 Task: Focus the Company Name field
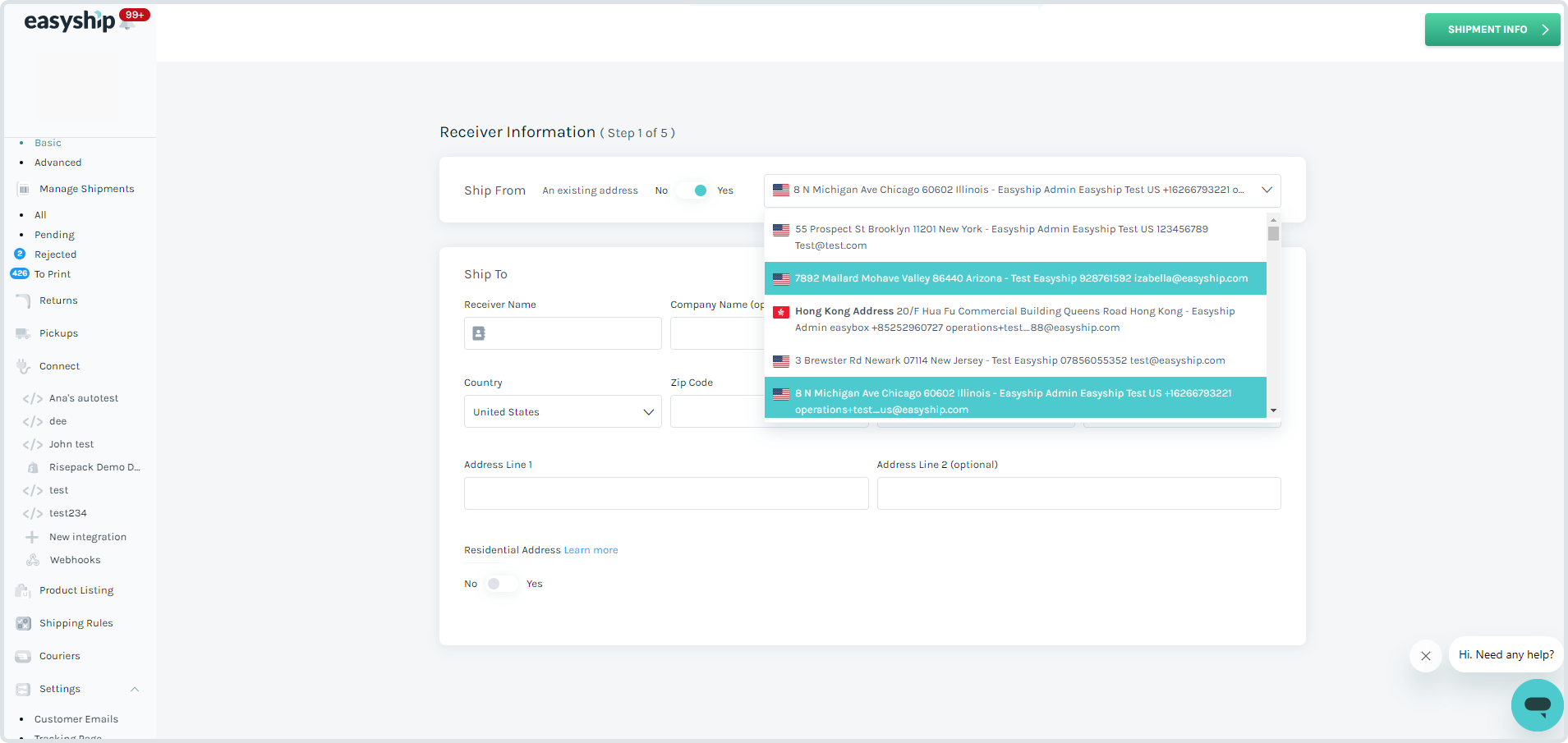tap(717, 333)
